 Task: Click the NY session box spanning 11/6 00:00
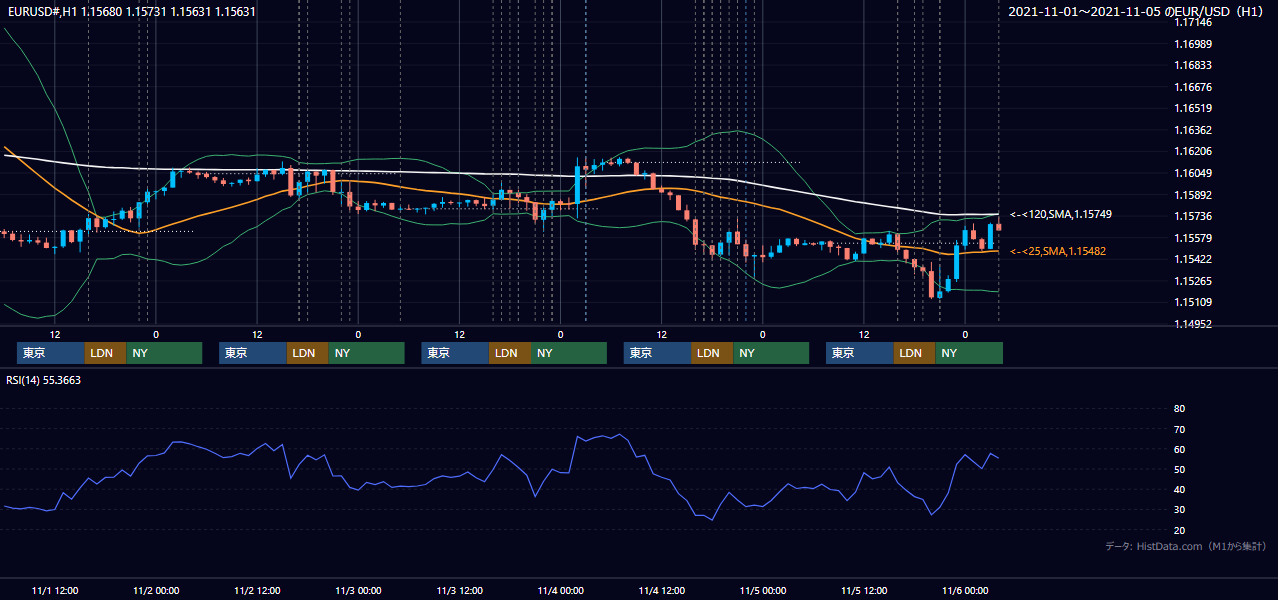coord(968,353)
